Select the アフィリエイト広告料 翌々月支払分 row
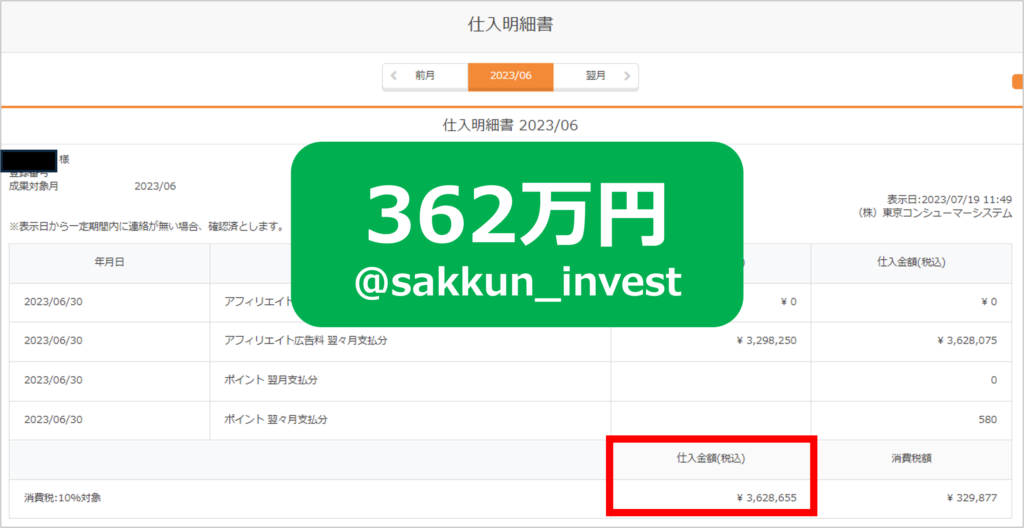This screenshot has width=1024, height=528. coord(510,342)
